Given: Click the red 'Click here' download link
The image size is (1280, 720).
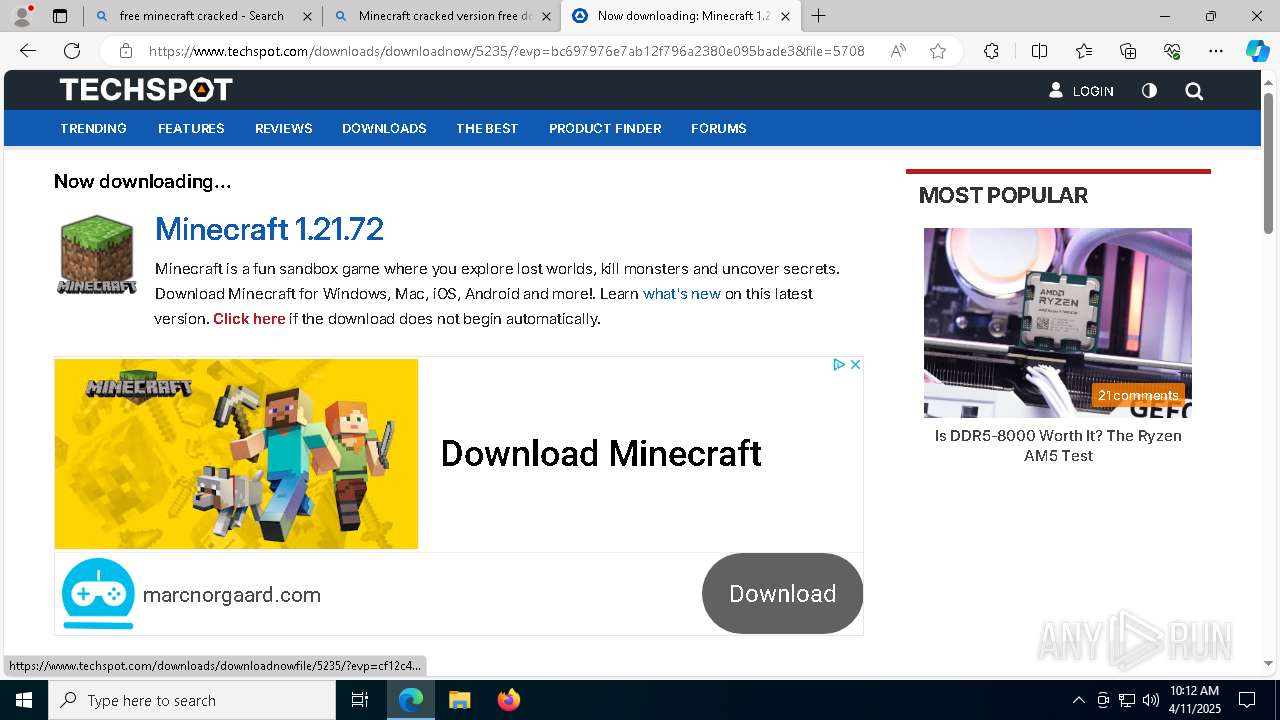Looking at the screenshot, I should [x=249, y=319].
